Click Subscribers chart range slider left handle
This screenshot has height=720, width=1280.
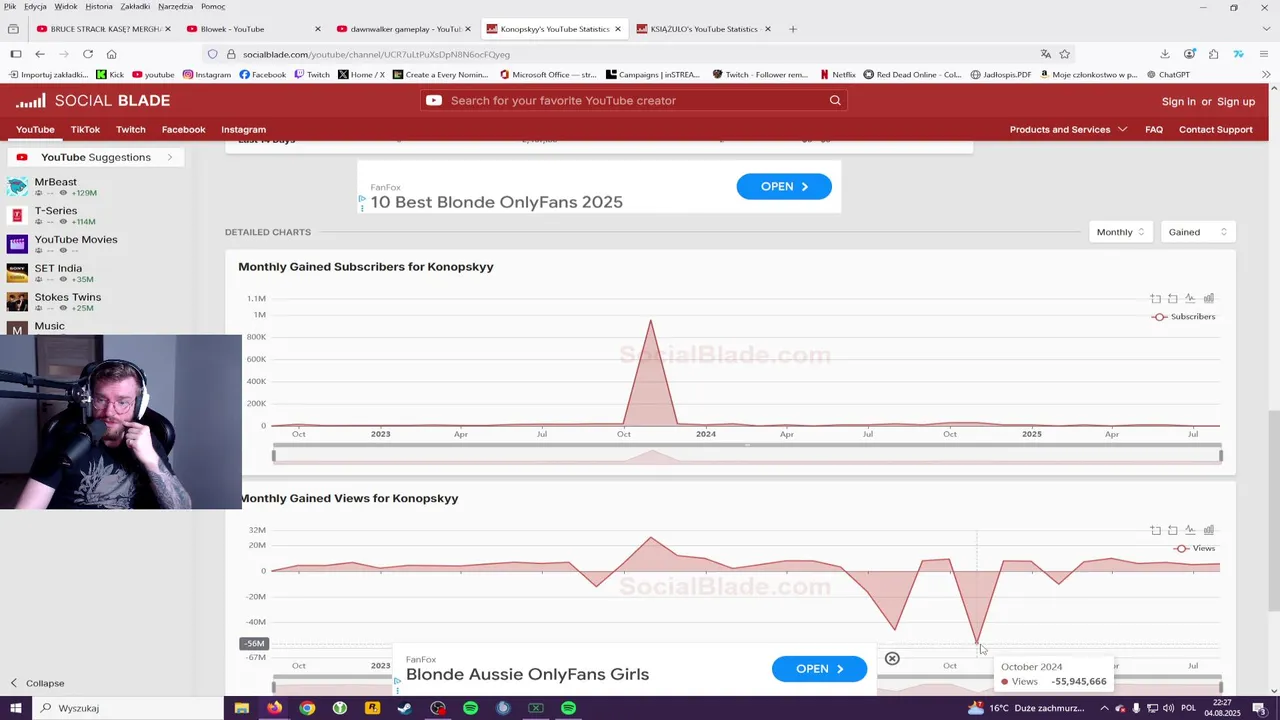tap(274, 456)
